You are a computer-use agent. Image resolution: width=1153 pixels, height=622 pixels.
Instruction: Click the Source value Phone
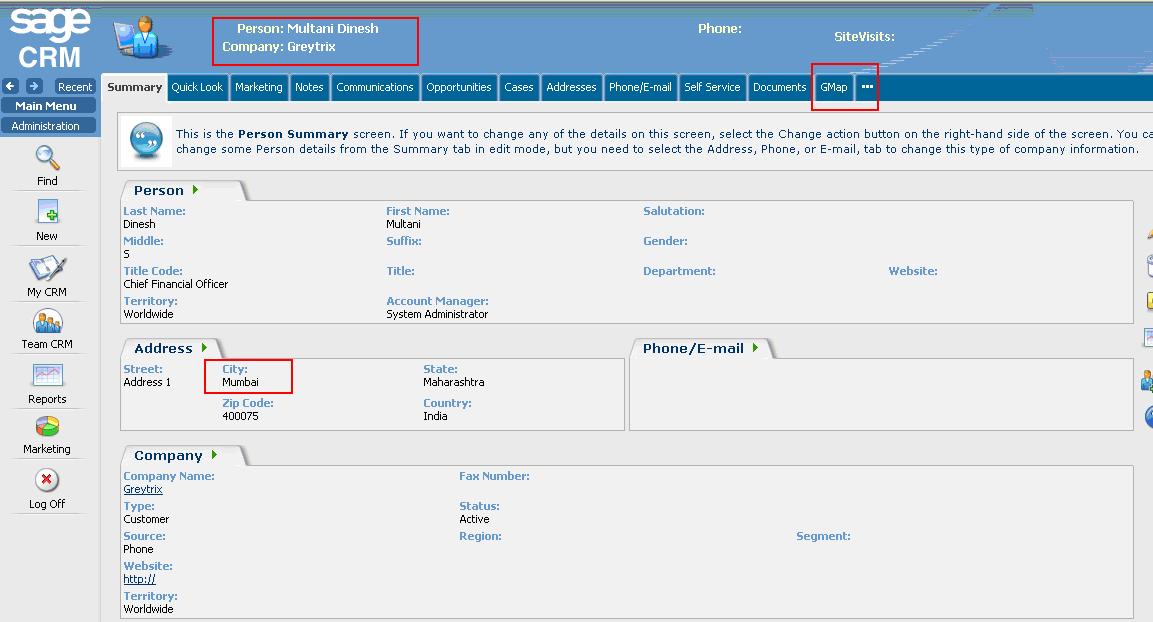138,549
